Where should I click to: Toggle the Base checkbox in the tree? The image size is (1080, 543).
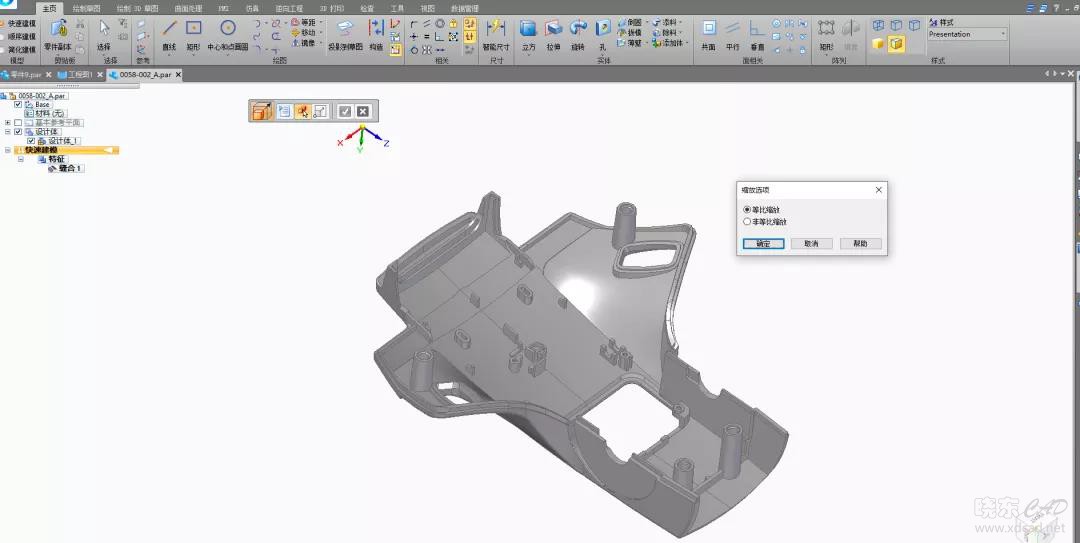(18, 104)
